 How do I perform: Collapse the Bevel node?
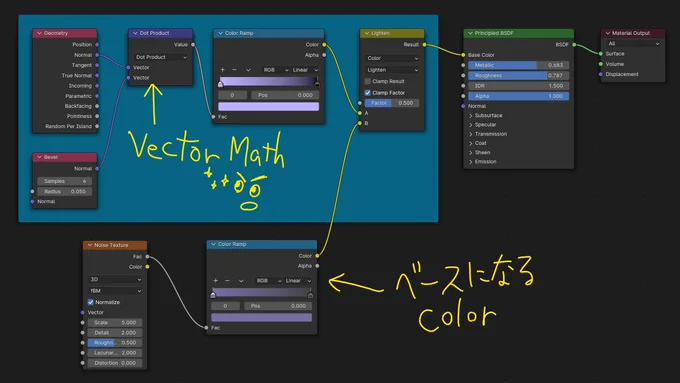pos(39,157)
